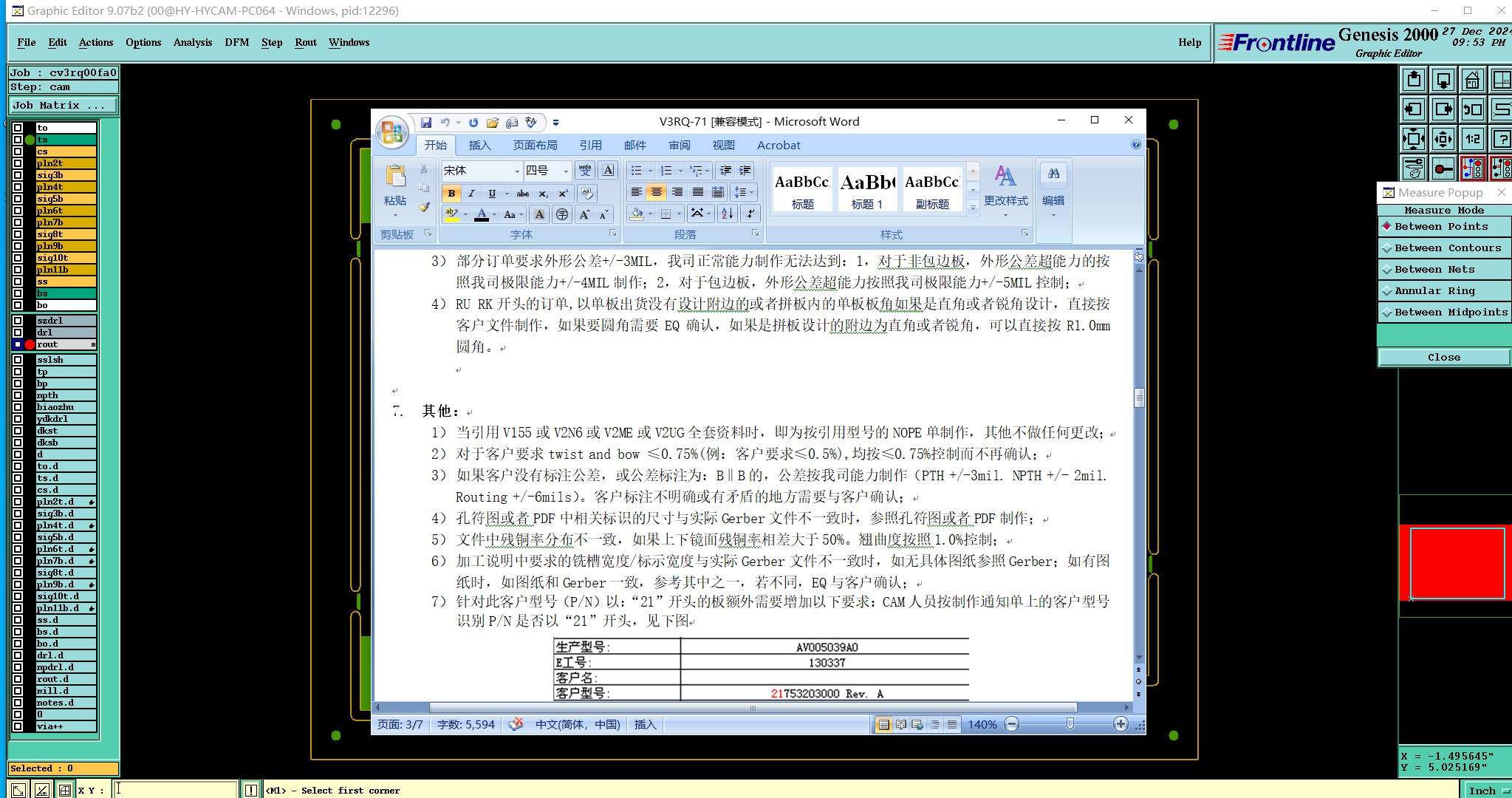1512x798 pixels.
Task: Click the pan down icon in Genesis toolbar
Action: click(x=1443, y=80)
